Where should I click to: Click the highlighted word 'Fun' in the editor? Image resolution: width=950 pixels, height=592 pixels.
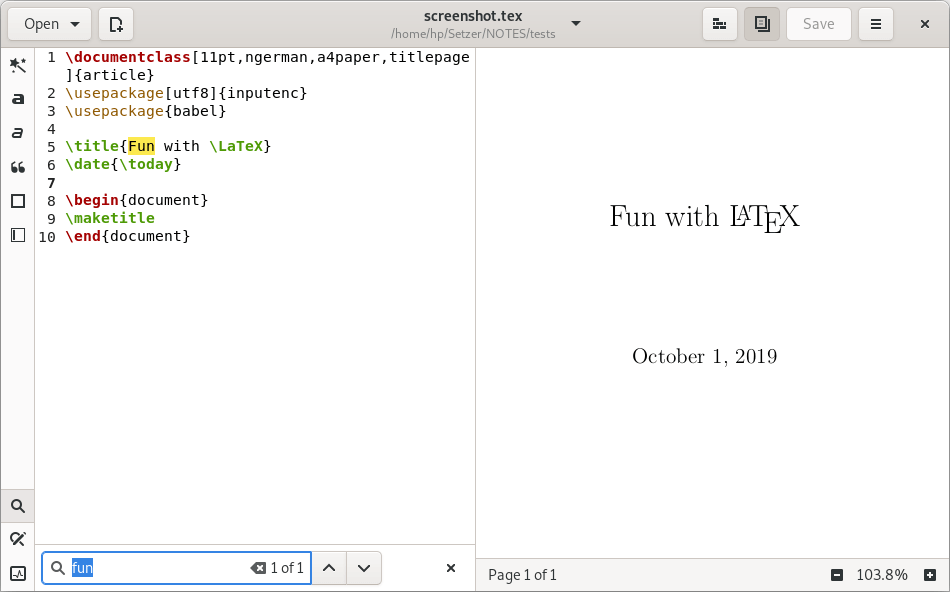click(x=141, y=146)
